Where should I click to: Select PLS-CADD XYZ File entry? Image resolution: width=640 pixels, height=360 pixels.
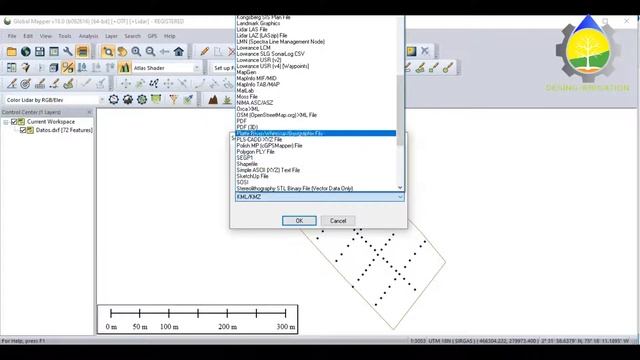(x=316, y=140)
